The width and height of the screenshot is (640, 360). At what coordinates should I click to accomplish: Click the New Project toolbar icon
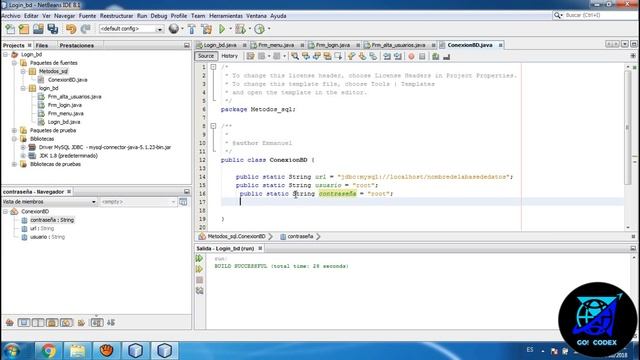click(x=24, y=29)
